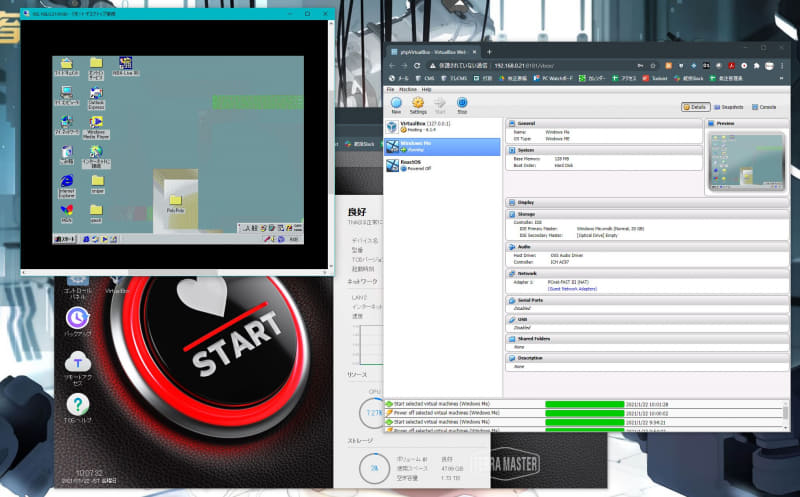Screen dimensions: 800x497
Task: Open the PC Watch bookmark
Action: 553,79
